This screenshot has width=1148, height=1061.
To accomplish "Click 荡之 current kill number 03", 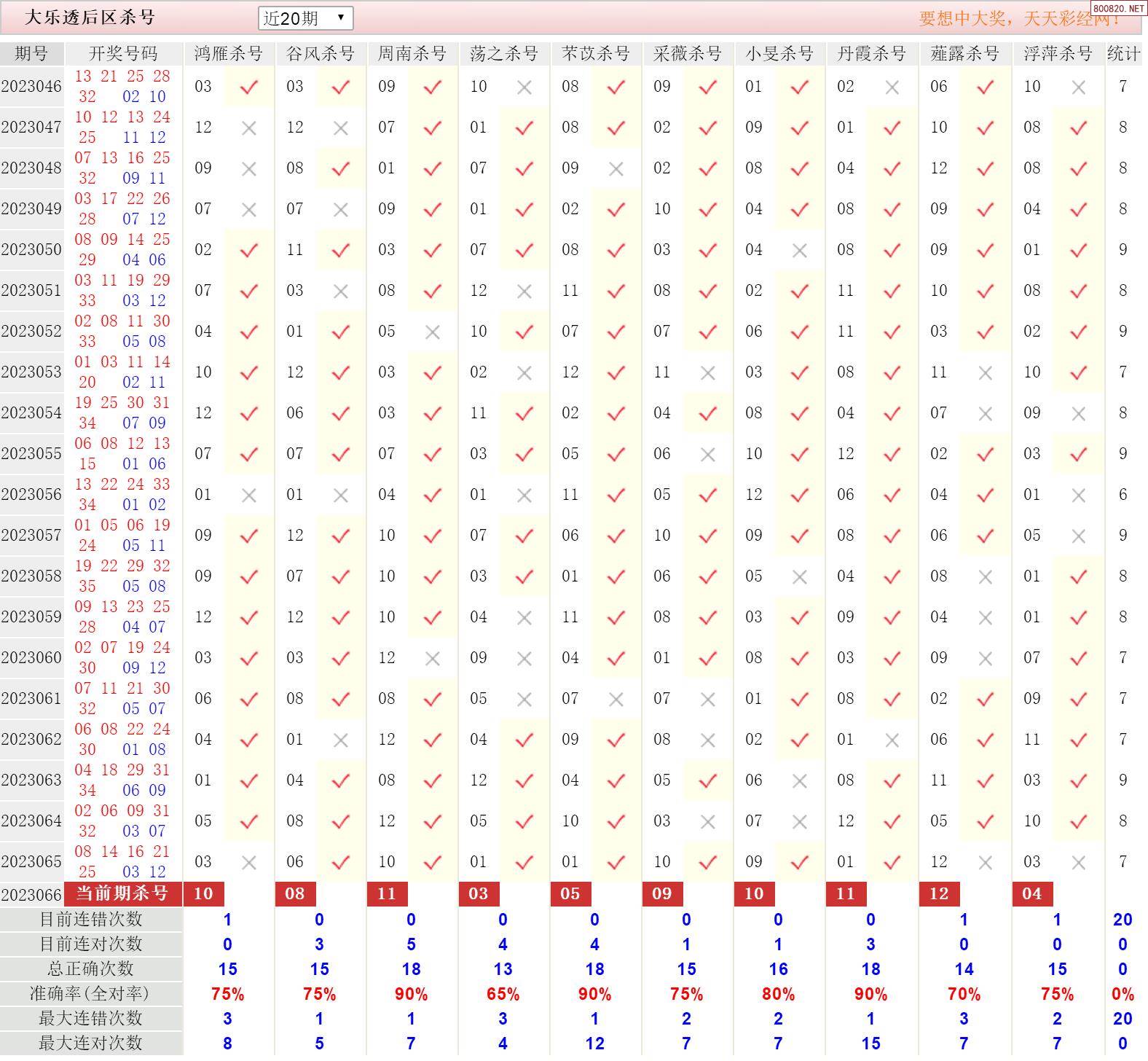I will tap(479, 893).
